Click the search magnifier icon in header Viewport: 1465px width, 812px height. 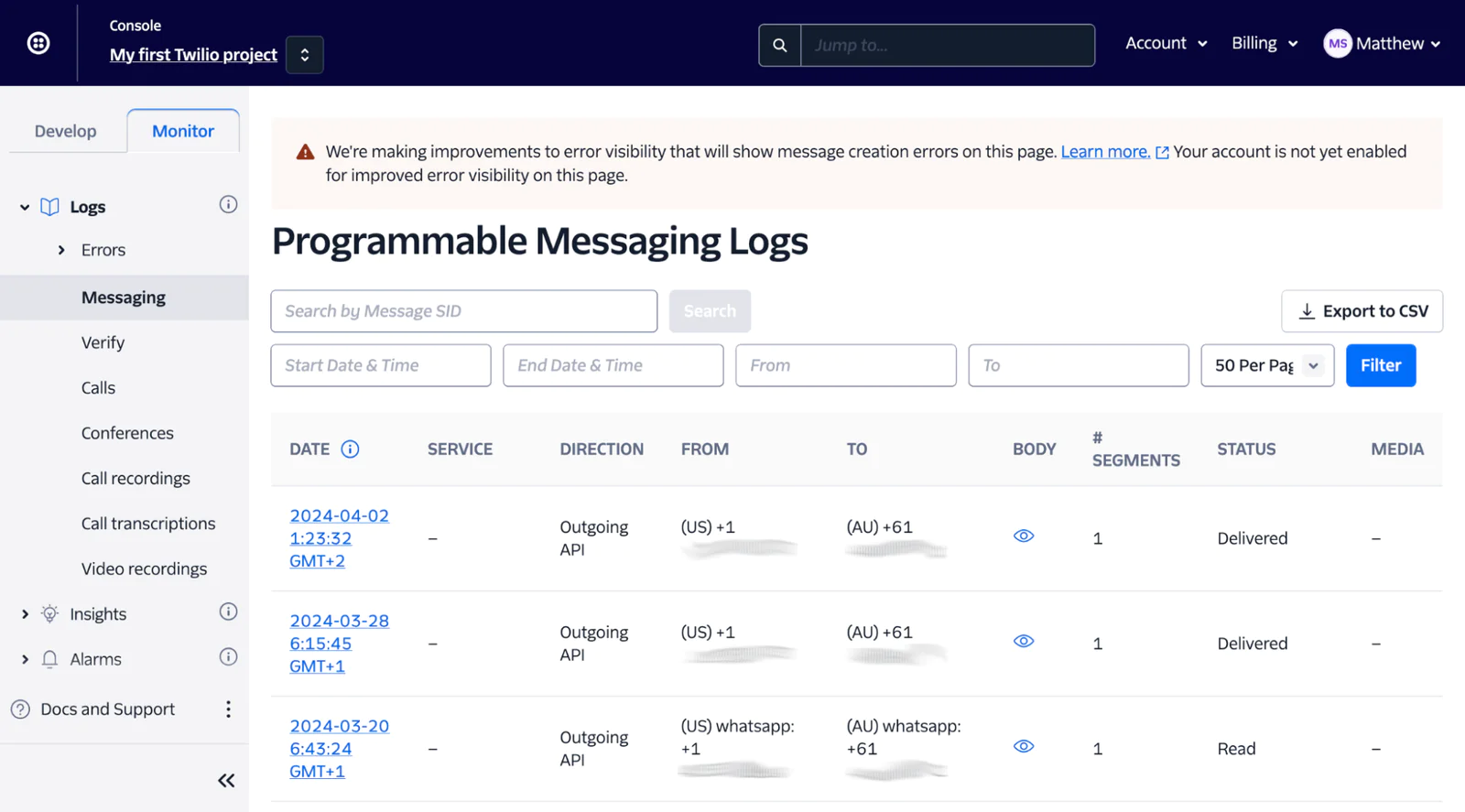click(x=780, y=45)
